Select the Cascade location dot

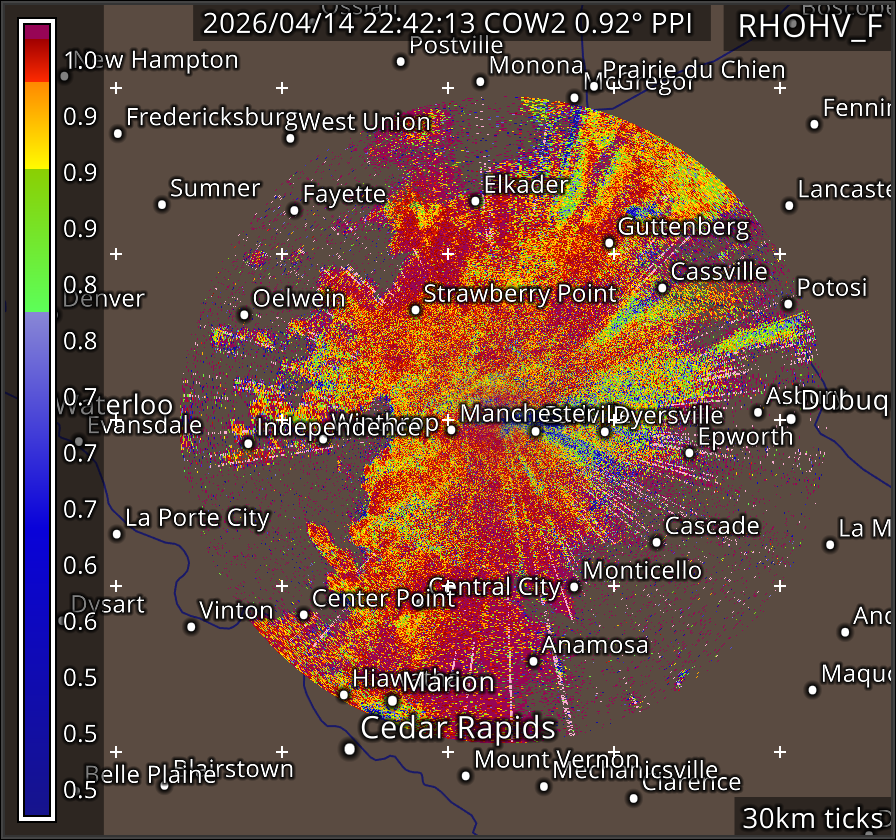pos(656,542)
